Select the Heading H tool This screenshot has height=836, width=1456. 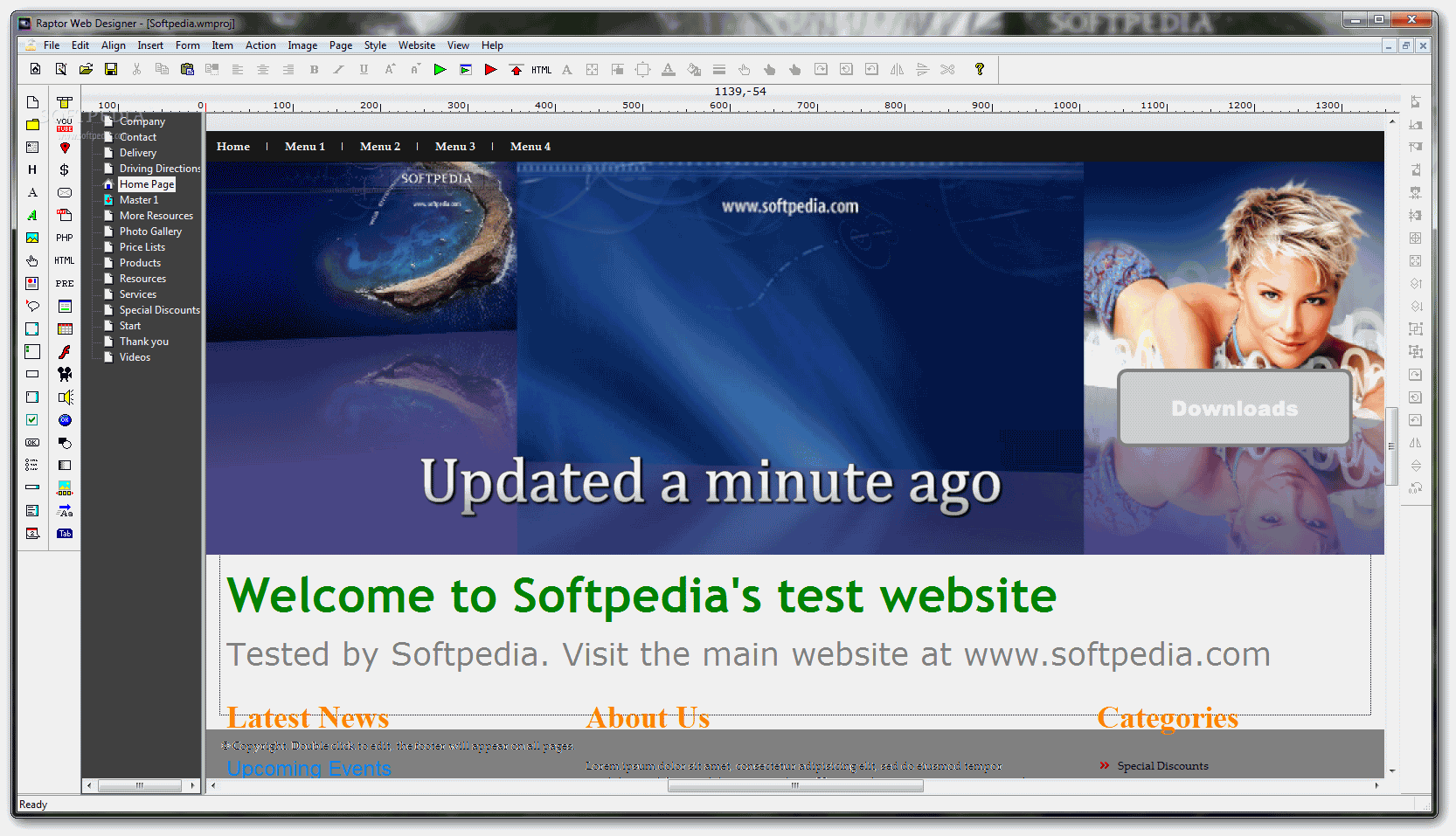32,170
